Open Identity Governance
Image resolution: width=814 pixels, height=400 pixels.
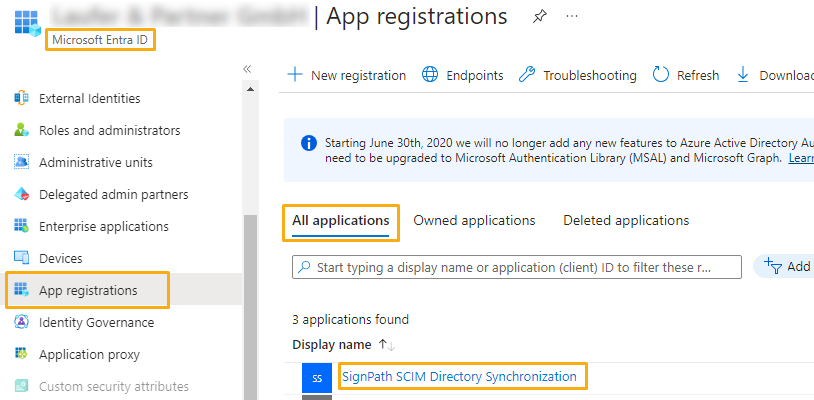tap(97, 323)
